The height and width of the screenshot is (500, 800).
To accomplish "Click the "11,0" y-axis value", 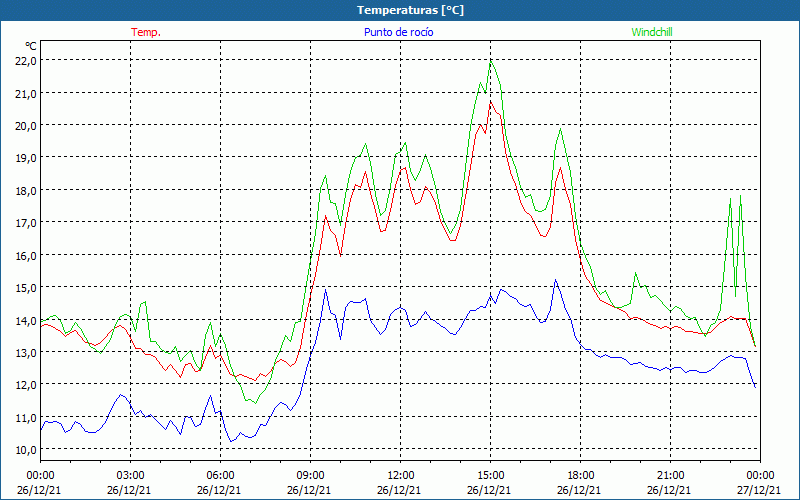I will [26, 417].
